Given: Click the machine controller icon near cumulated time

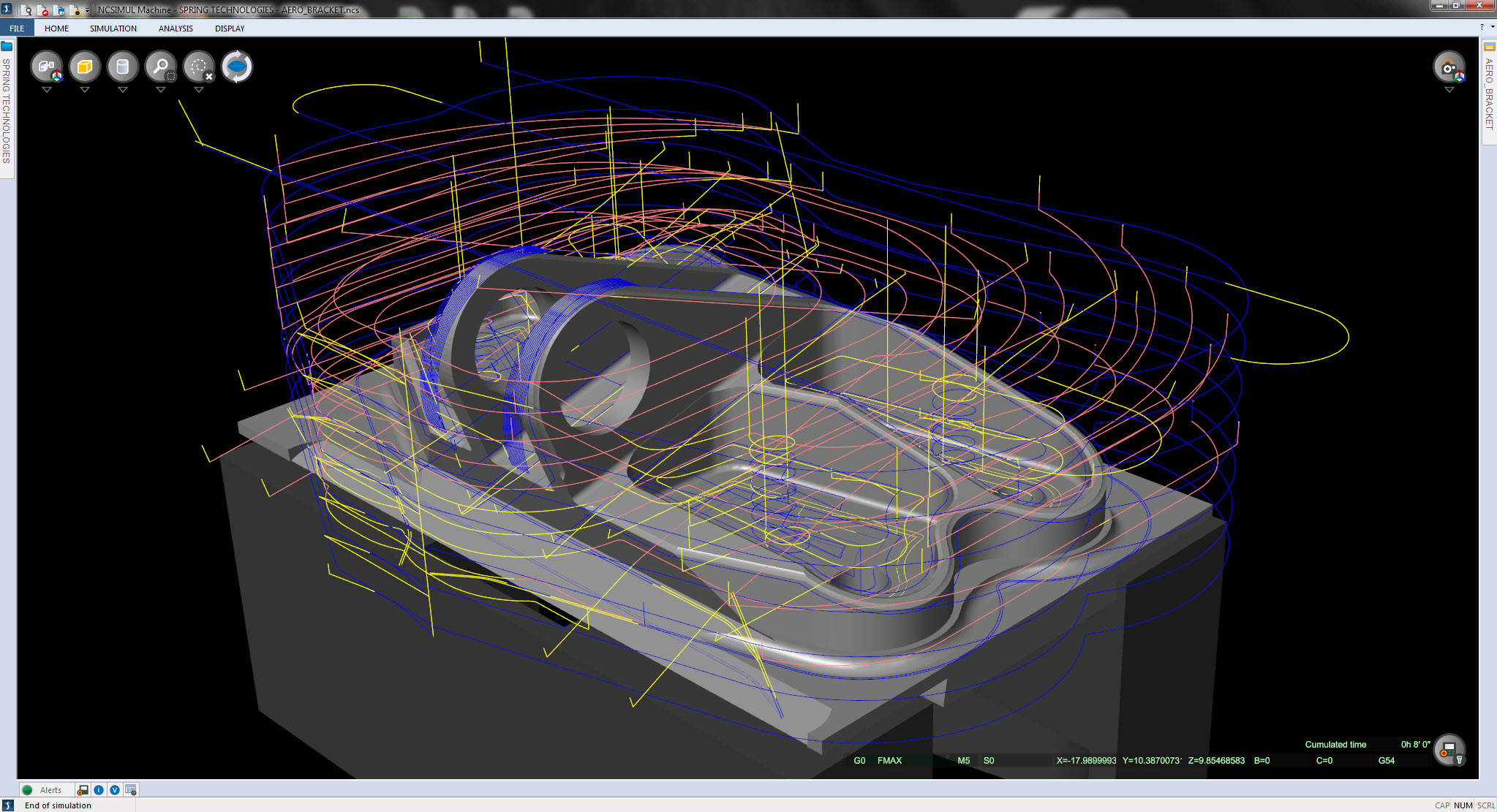Looking at the screenshot, I should click(1449, 750).
